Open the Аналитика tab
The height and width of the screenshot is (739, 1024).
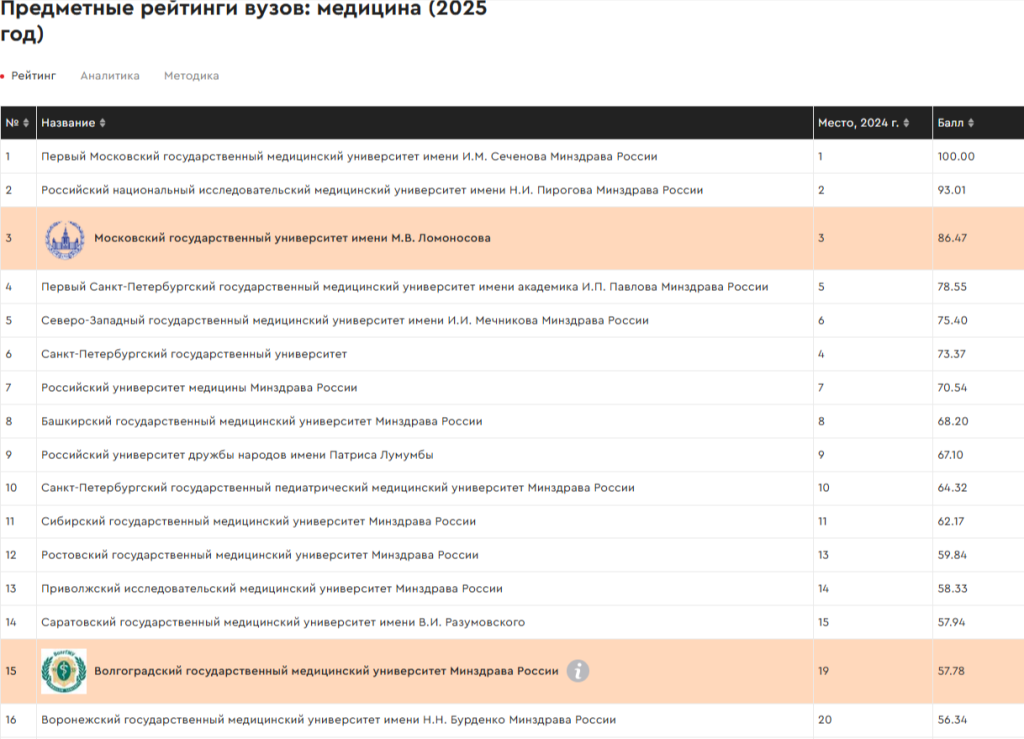pyautogui.click(x=110, y=76)
